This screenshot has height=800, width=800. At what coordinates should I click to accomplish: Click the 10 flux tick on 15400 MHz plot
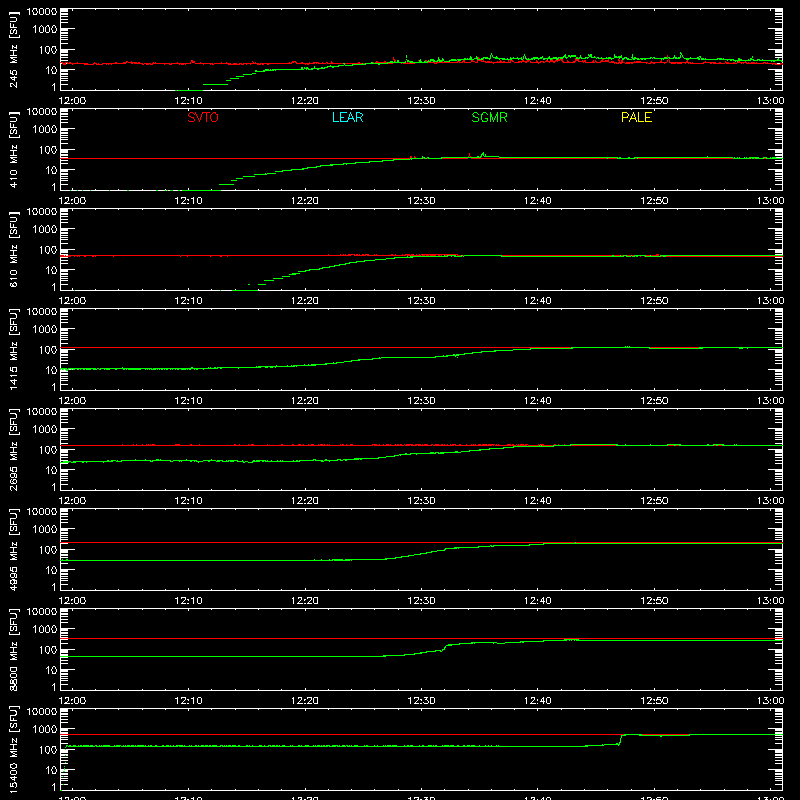pos(52,770)
